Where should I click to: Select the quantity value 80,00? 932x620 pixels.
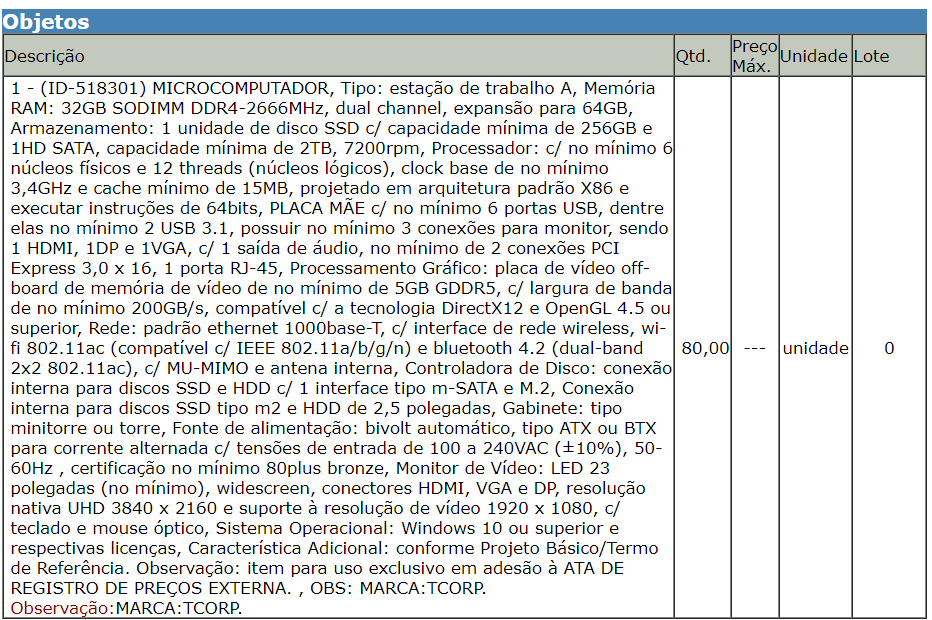705,348
